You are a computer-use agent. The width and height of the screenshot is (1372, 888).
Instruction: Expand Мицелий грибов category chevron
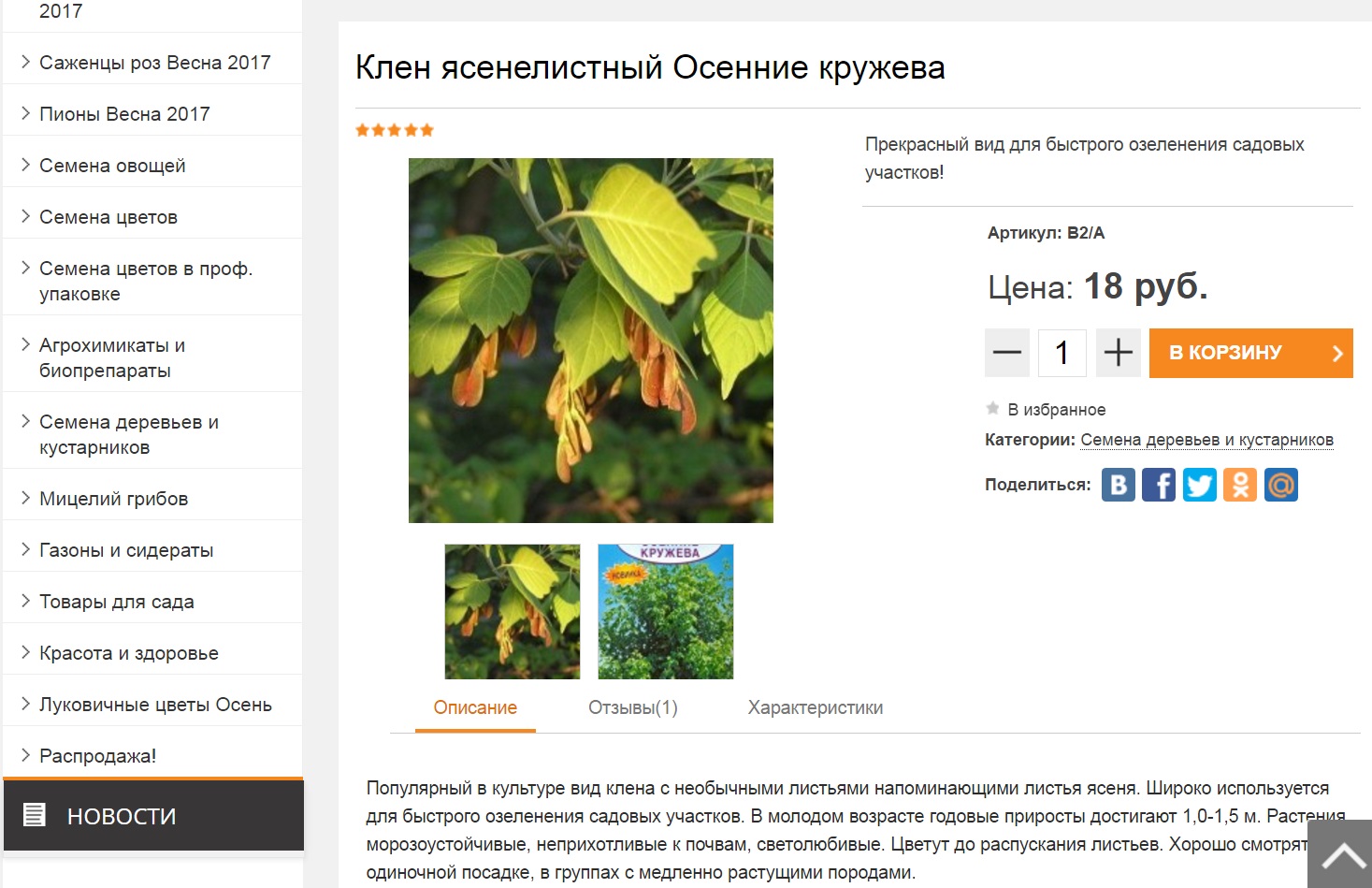25,498
